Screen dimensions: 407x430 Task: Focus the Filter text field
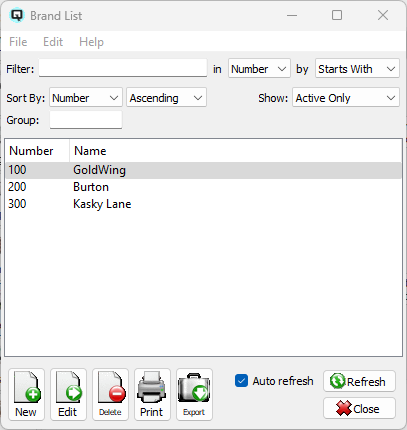click(123, 68)
